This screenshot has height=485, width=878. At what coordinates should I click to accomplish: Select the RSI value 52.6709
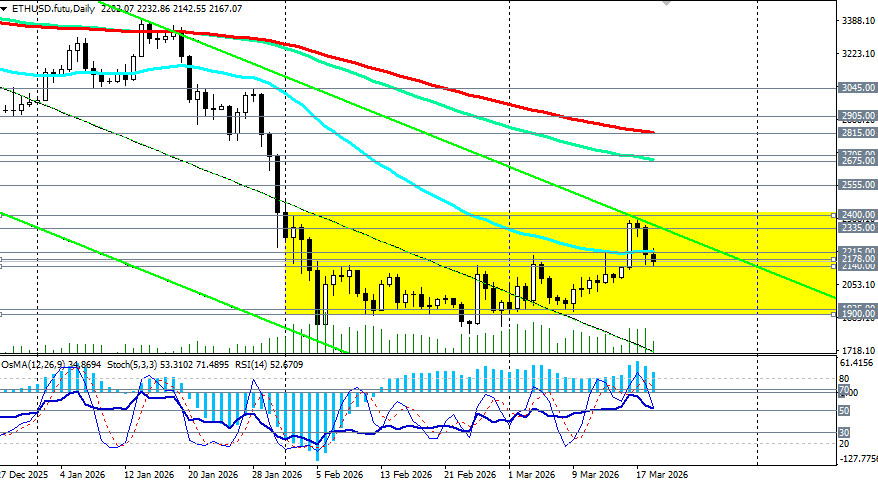coord(286,365)
